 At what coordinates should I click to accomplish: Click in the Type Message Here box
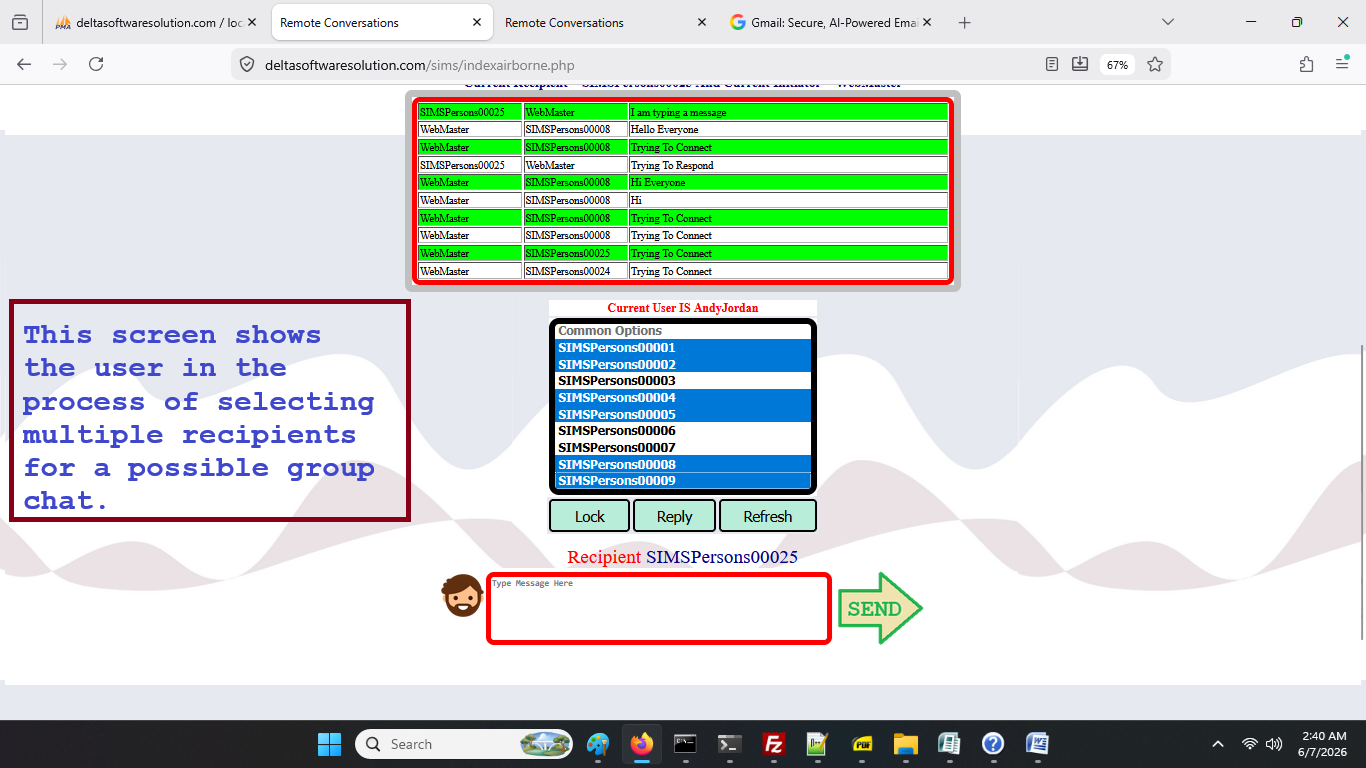(659, 608)
